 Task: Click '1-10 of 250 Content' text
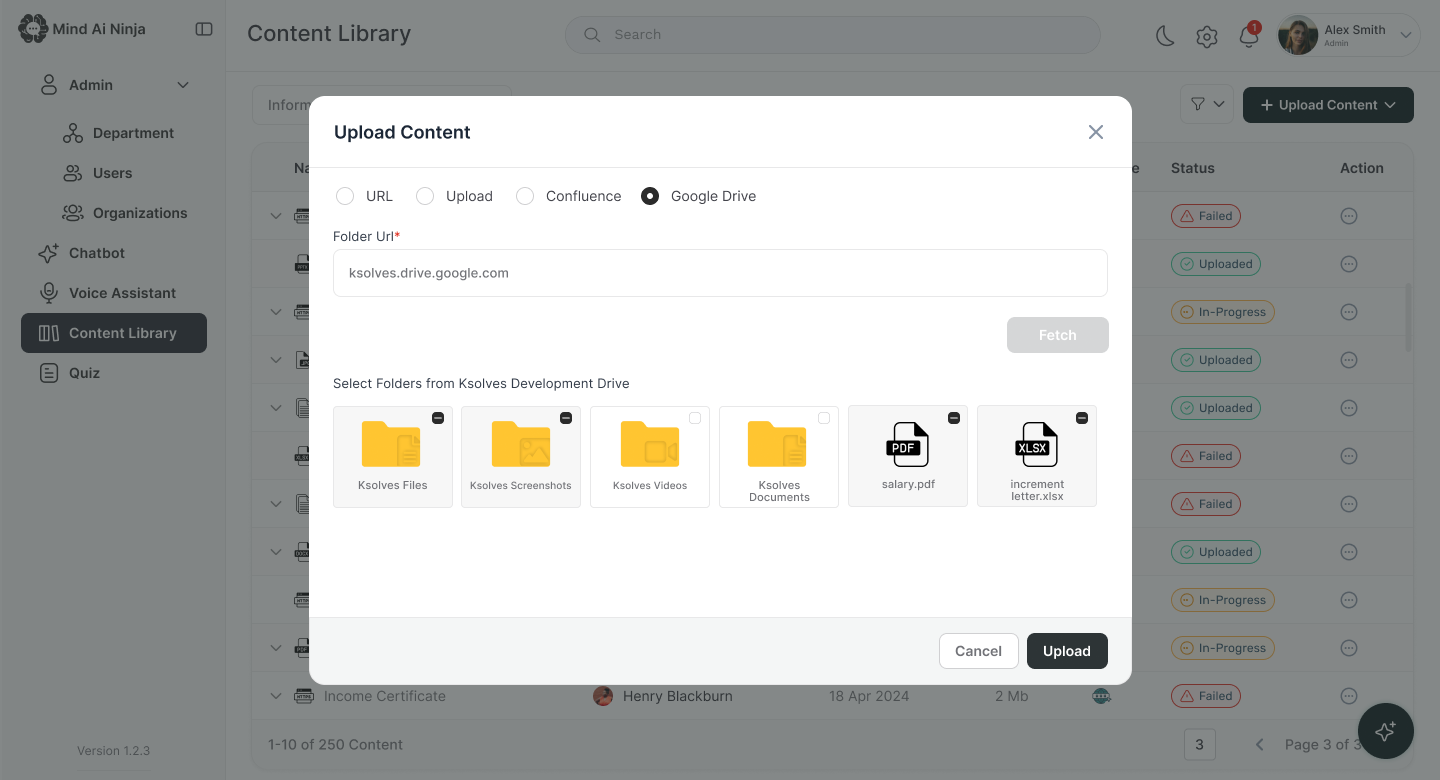coord(335,745)
